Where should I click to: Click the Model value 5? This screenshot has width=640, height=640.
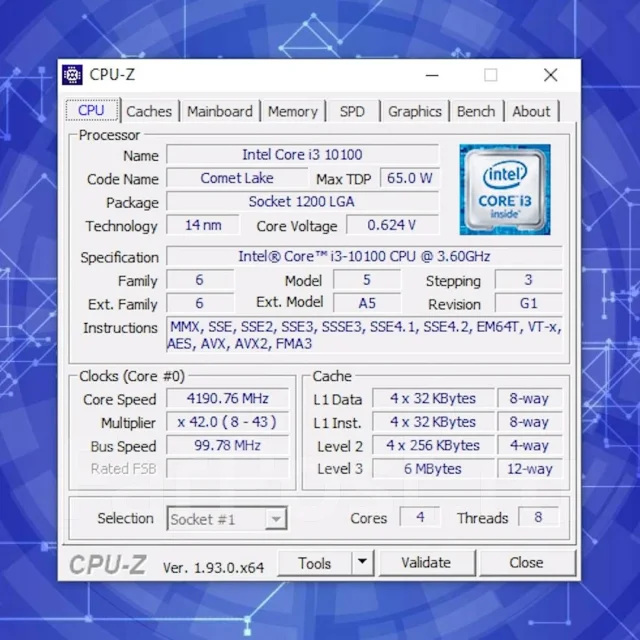point(367,280)
